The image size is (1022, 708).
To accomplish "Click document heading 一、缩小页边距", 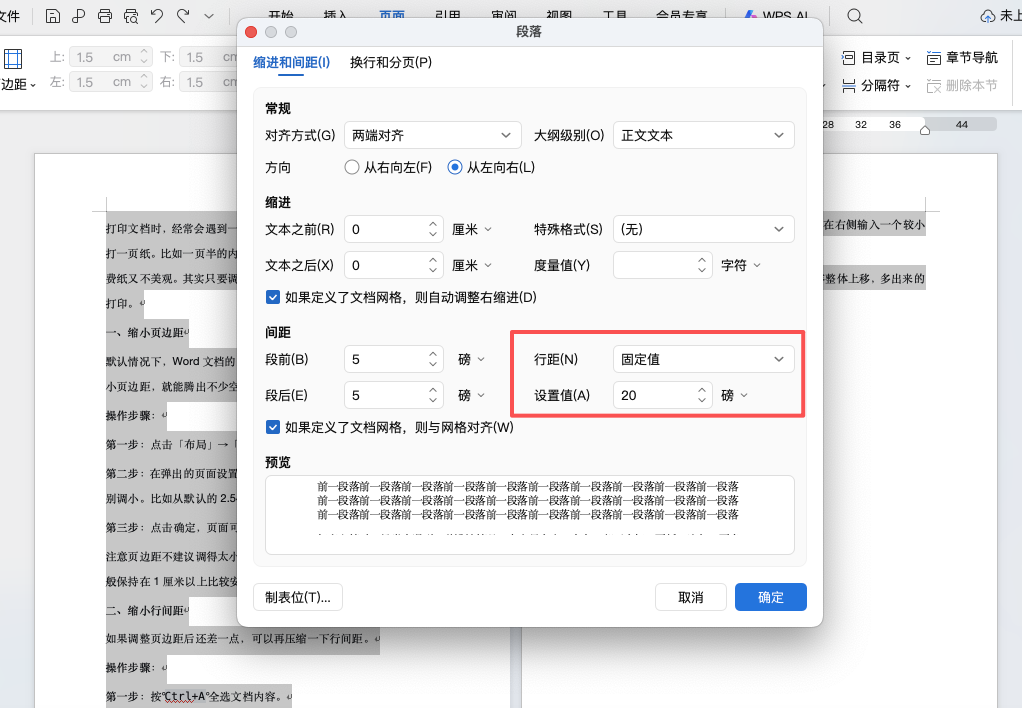I will pos(147,332).
